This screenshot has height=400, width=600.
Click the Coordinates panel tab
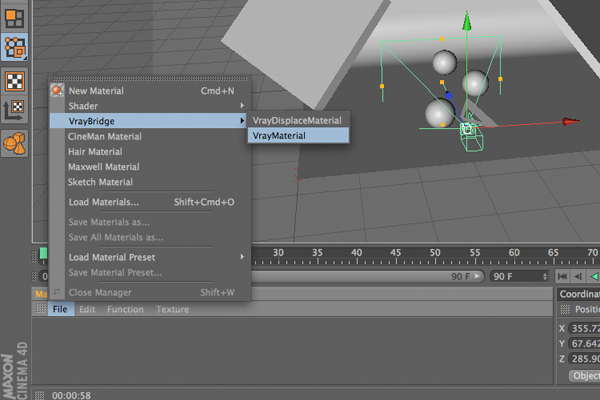point(579,294)
